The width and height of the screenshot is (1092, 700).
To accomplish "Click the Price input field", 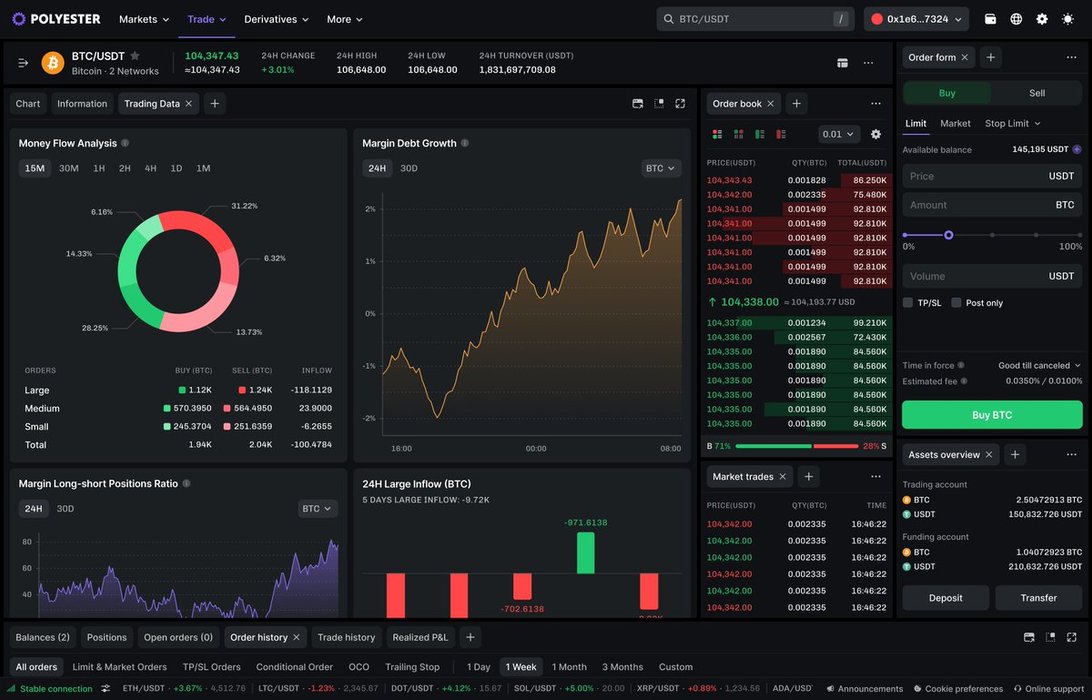I will (970, 176).
